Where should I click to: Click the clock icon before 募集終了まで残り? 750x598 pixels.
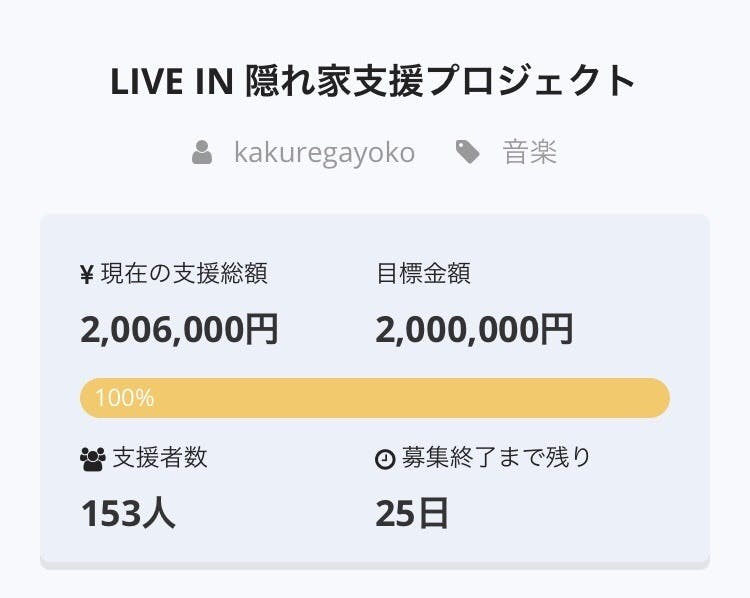tap(385, 459)
